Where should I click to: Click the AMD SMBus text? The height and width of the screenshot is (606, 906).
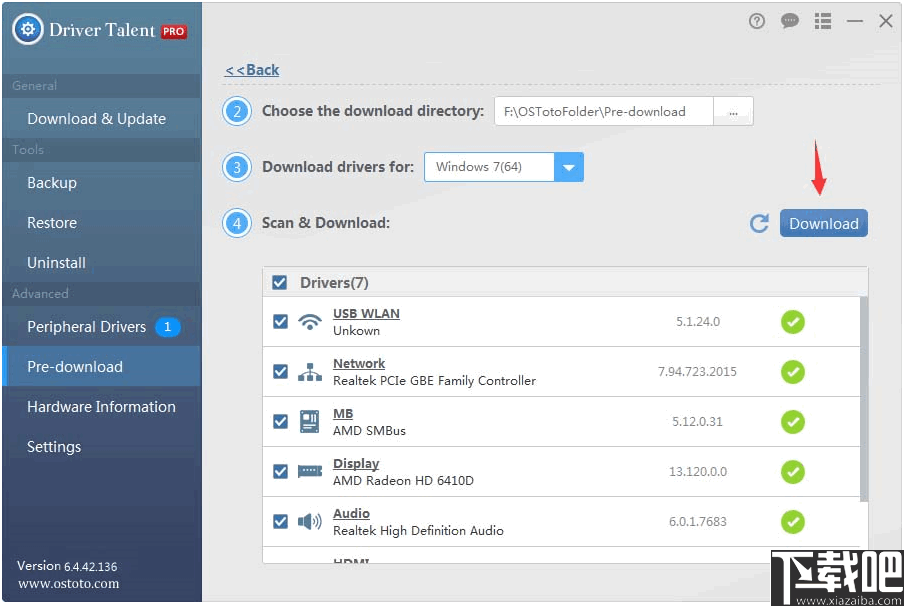pyautogui.click(x=369, y=430)
